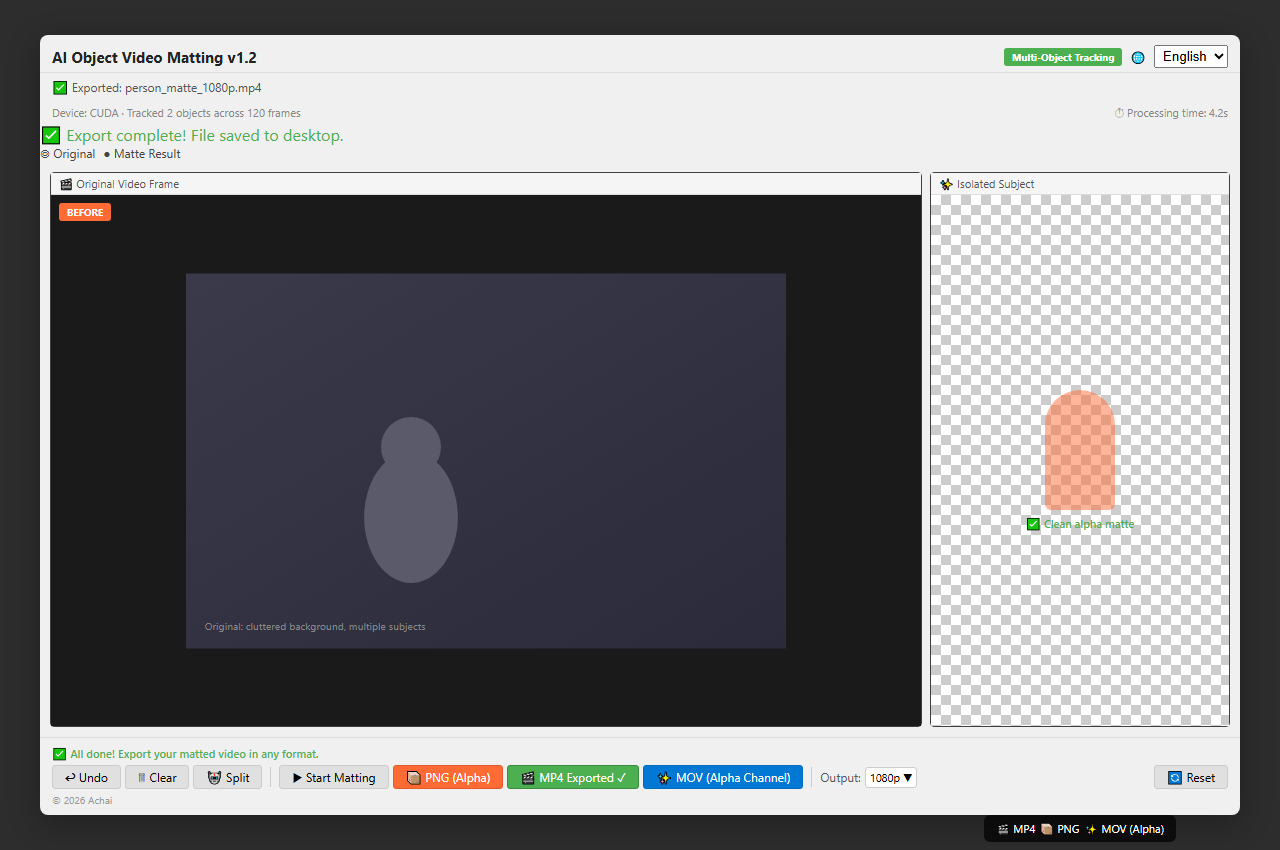Screen dimensions: 1280x850
Task: Click the "Original Video Frame" header text
Action: (x=128, y=184)
